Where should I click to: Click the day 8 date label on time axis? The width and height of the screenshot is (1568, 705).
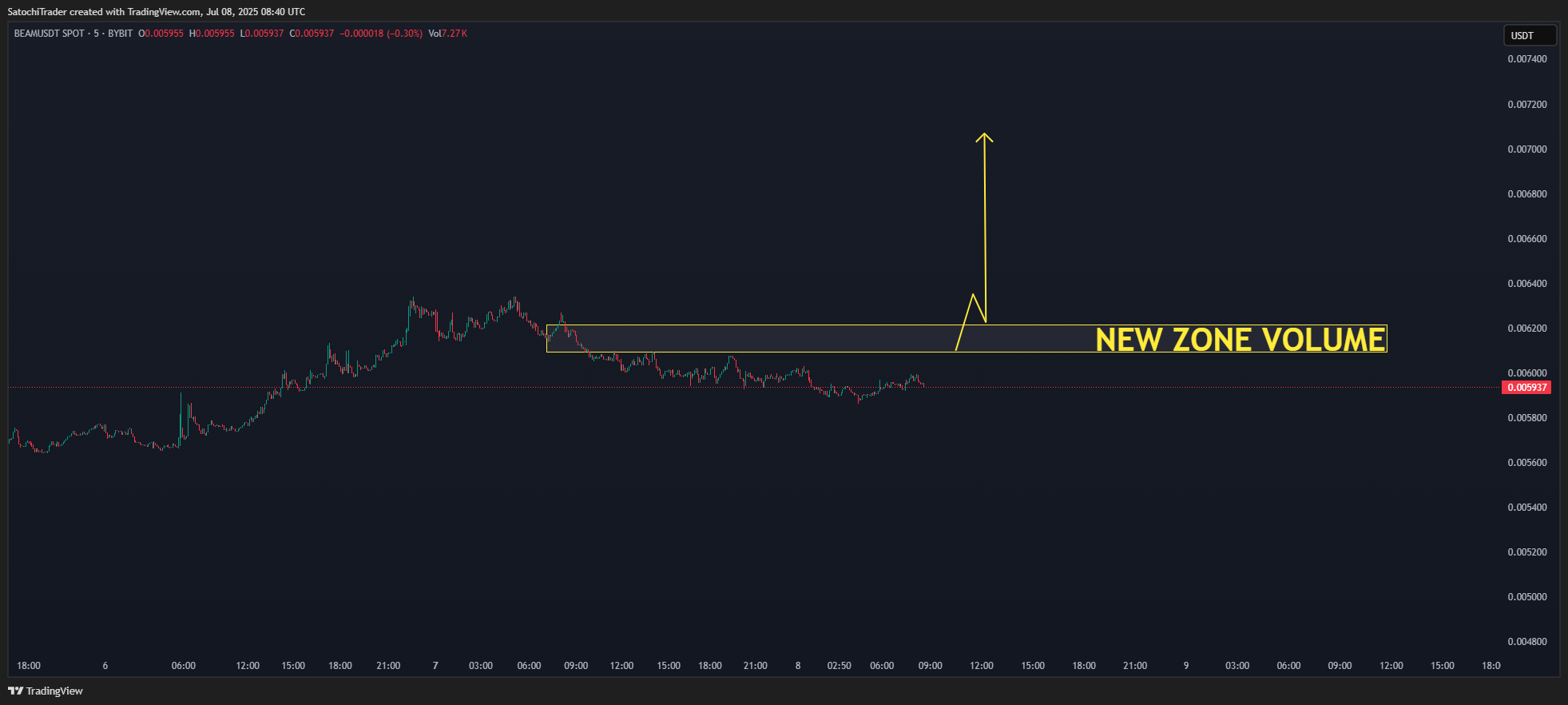tap(798, 666)
